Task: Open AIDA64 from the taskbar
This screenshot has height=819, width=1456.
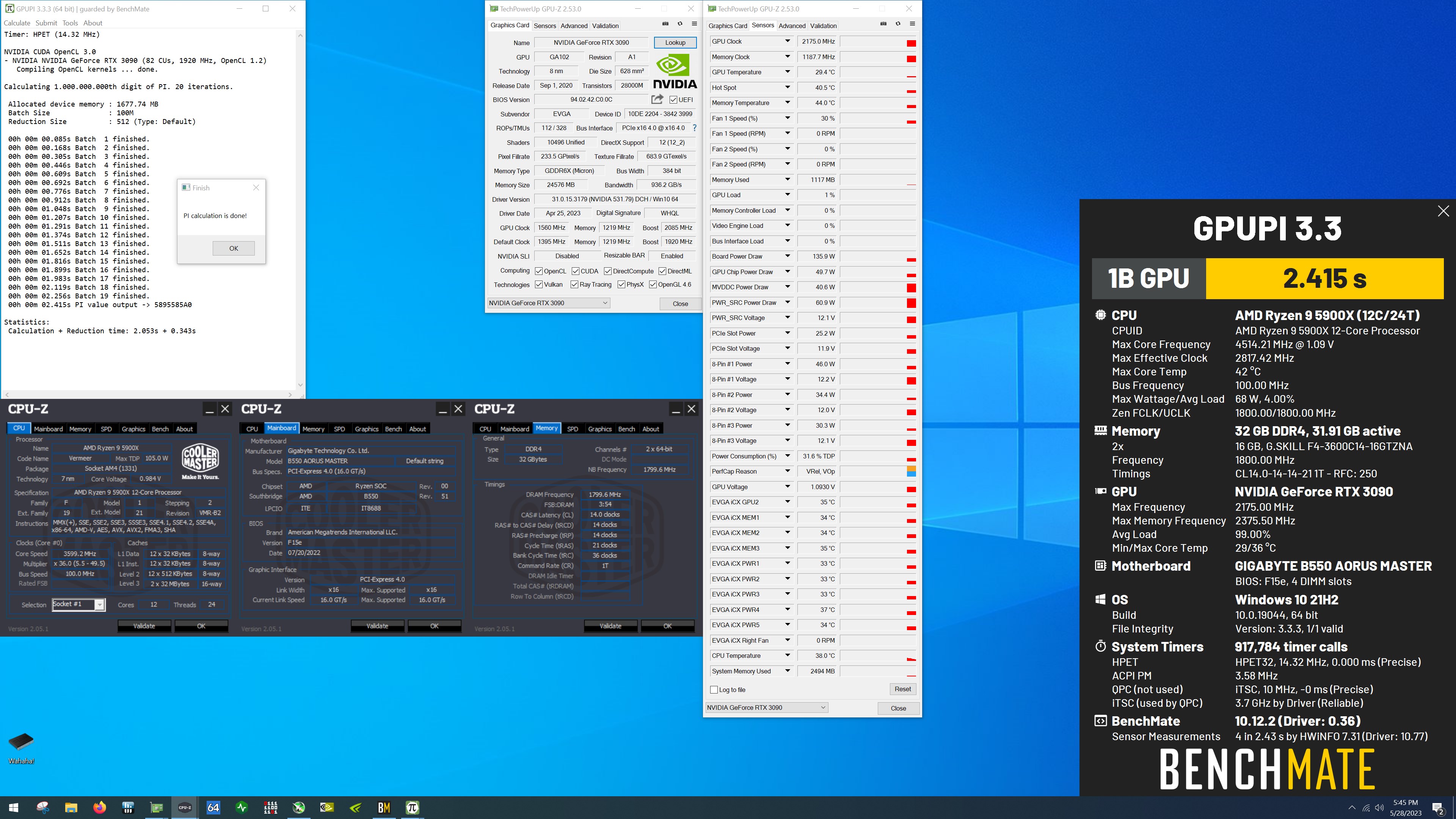Action: coord(213,807)
